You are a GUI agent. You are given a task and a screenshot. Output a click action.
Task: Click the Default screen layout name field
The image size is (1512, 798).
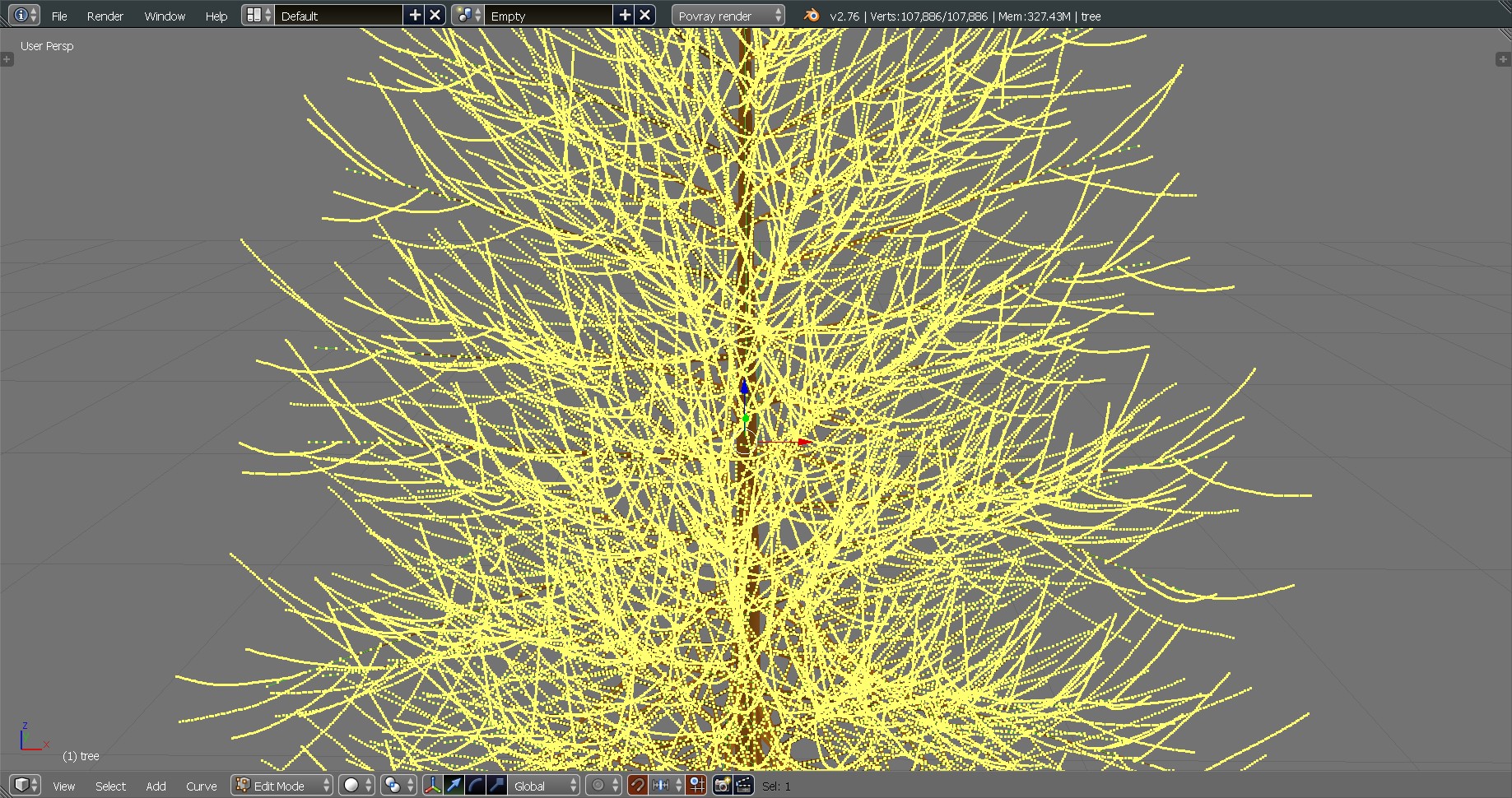coord(337,16)
